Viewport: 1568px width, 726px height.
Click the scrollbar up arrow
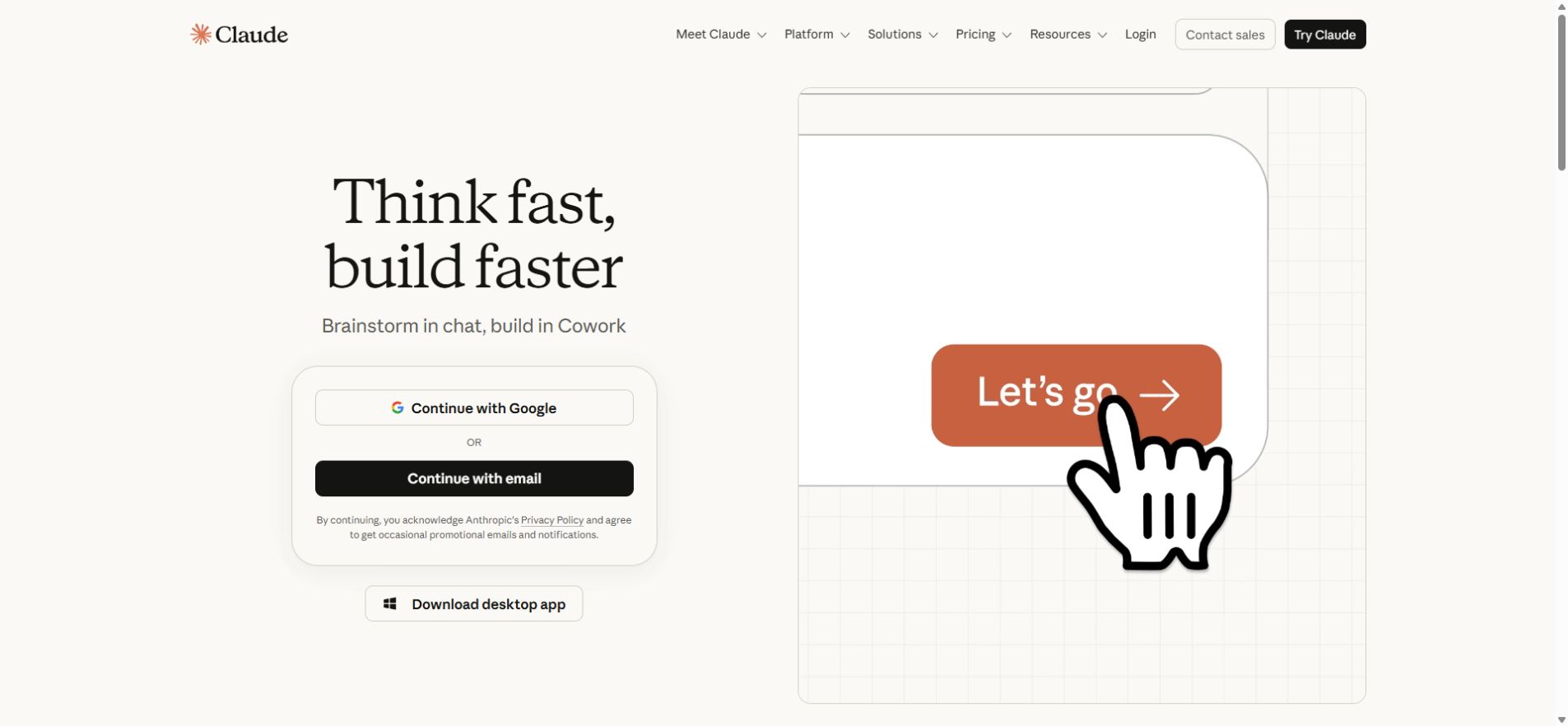tap(1561, 7)
